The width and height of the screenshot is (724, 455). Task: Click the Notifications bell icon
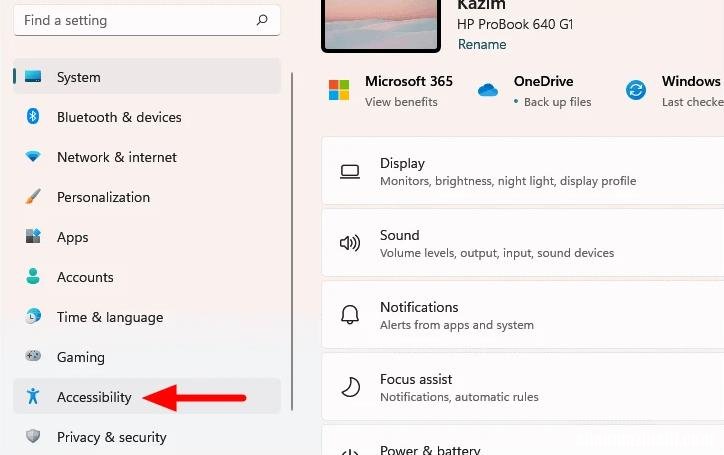[x=350, y=315]
